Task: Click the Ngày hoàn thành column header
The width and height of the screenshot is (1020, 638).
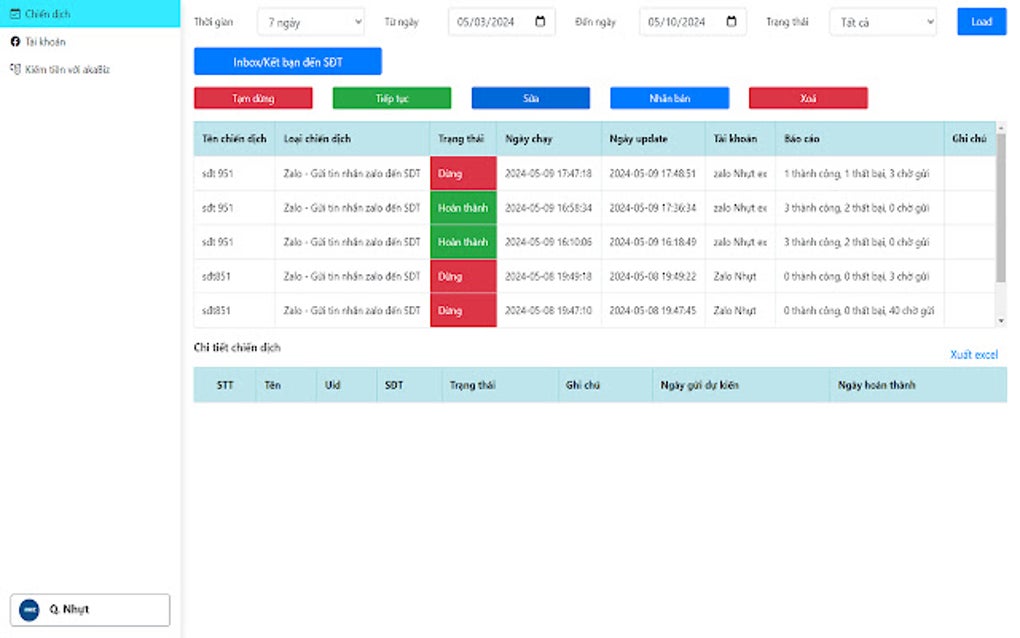Action: 918,385
